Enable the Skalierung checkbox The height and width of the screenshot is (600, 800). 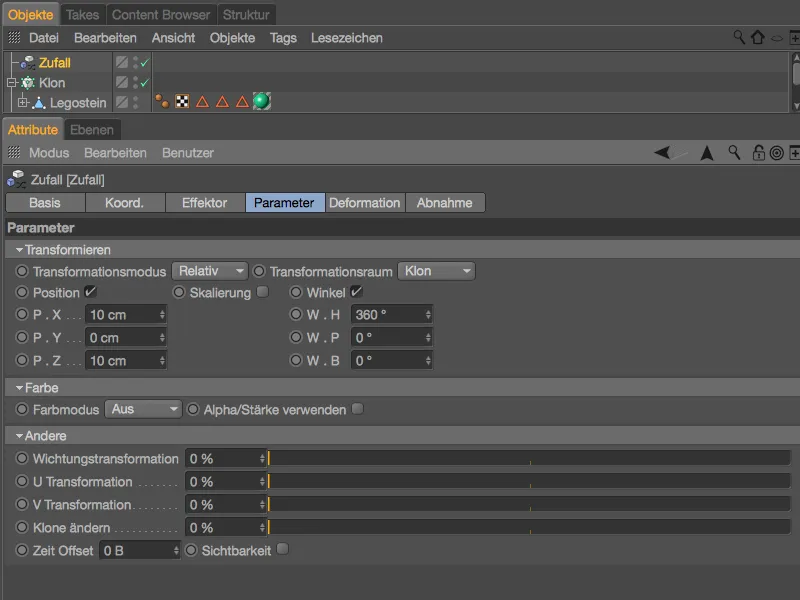tap(262, 290)
